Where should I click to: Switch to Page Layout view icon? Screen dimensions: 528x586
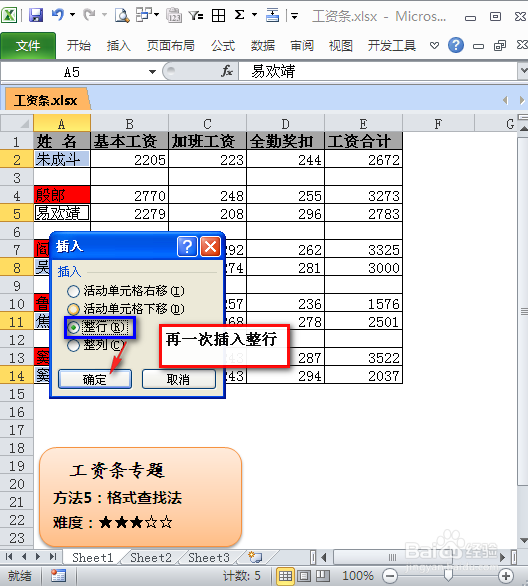pos(304,576)
